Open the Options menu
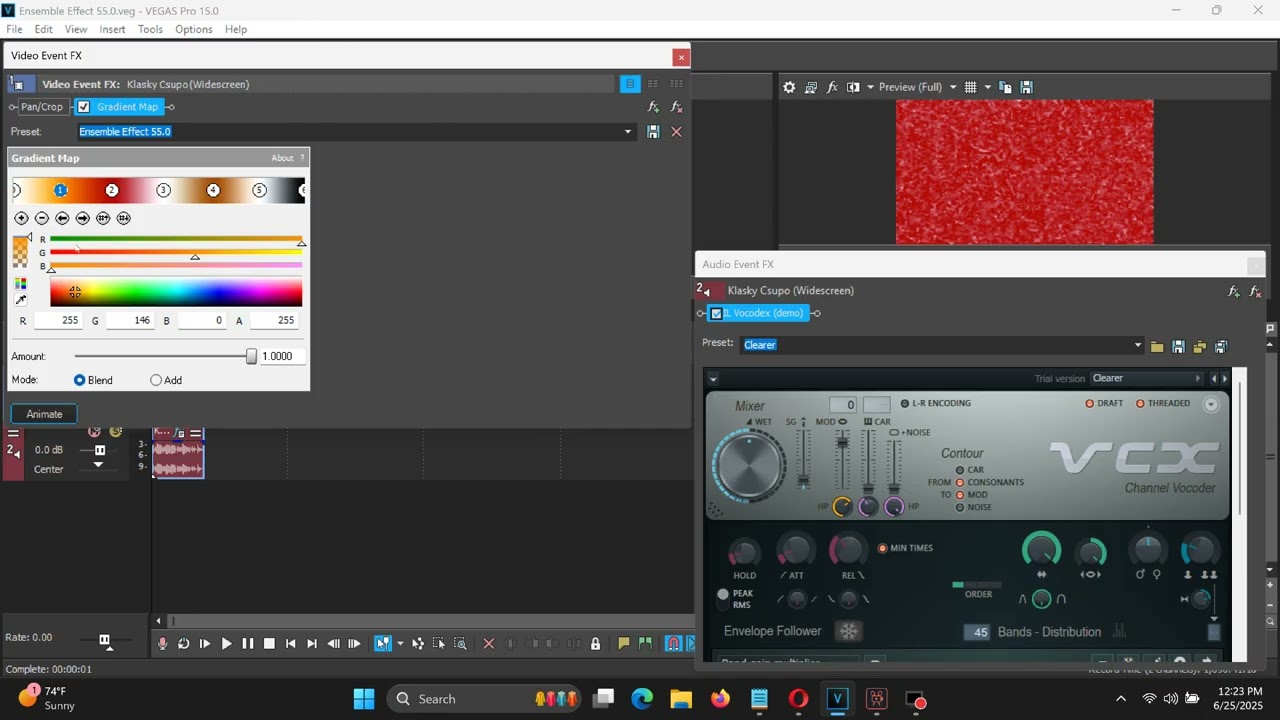This screenshot has height=720, width=1280. pos(194,29)
